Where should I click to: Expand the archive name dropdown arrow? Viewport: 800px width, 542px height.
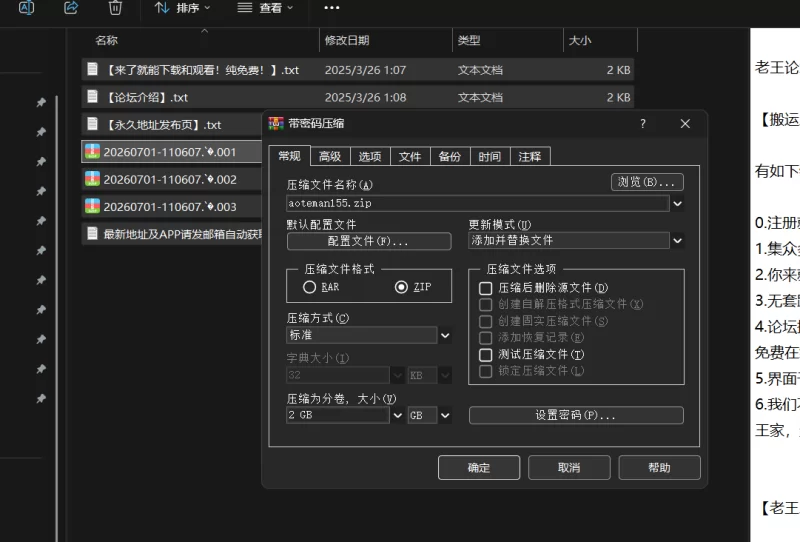[x=677, y=204]
